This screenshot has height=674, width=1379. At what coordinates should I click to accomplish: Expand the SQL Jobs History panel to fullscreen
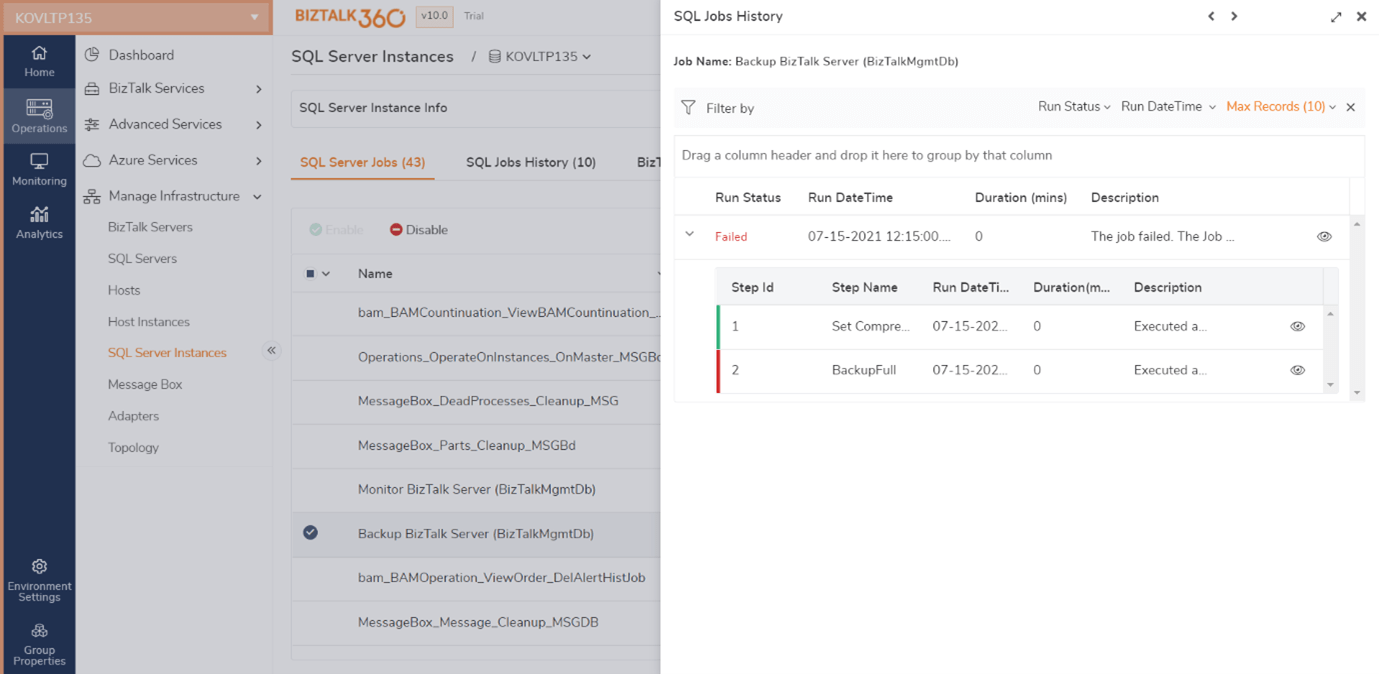1337,16
